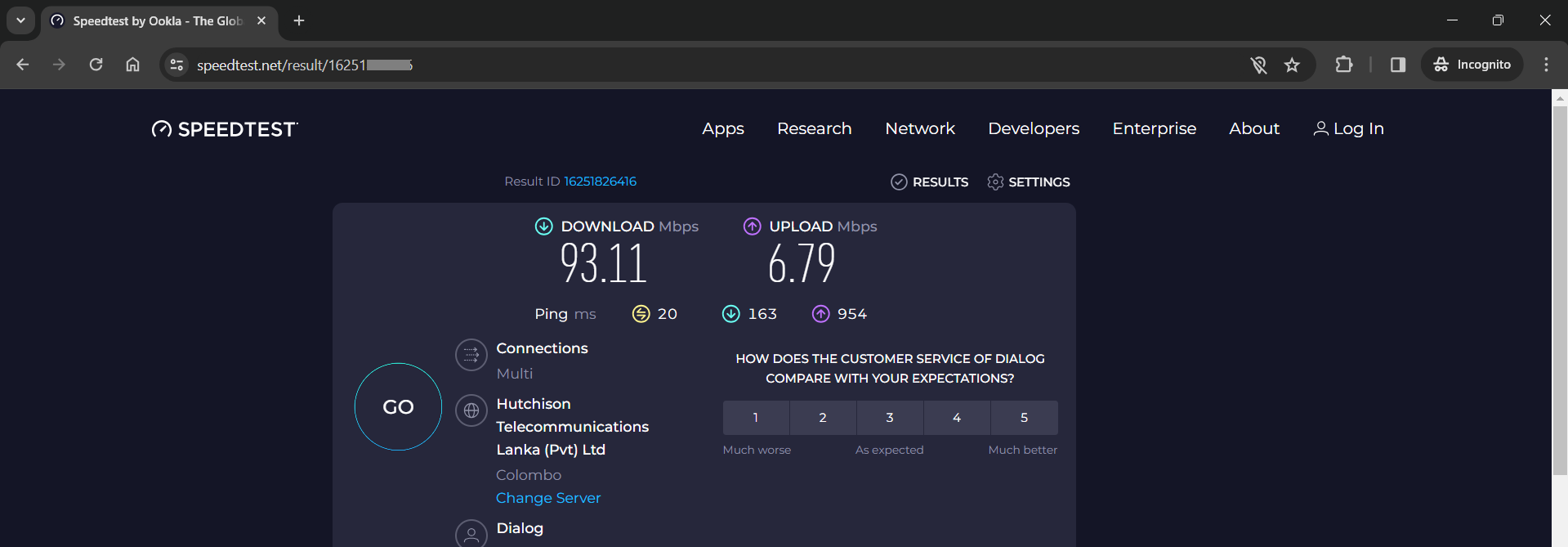Image resolution: width=1568 pixels, height=547 pixels.
Task: Open the browser home page
Action: point(132,65)
